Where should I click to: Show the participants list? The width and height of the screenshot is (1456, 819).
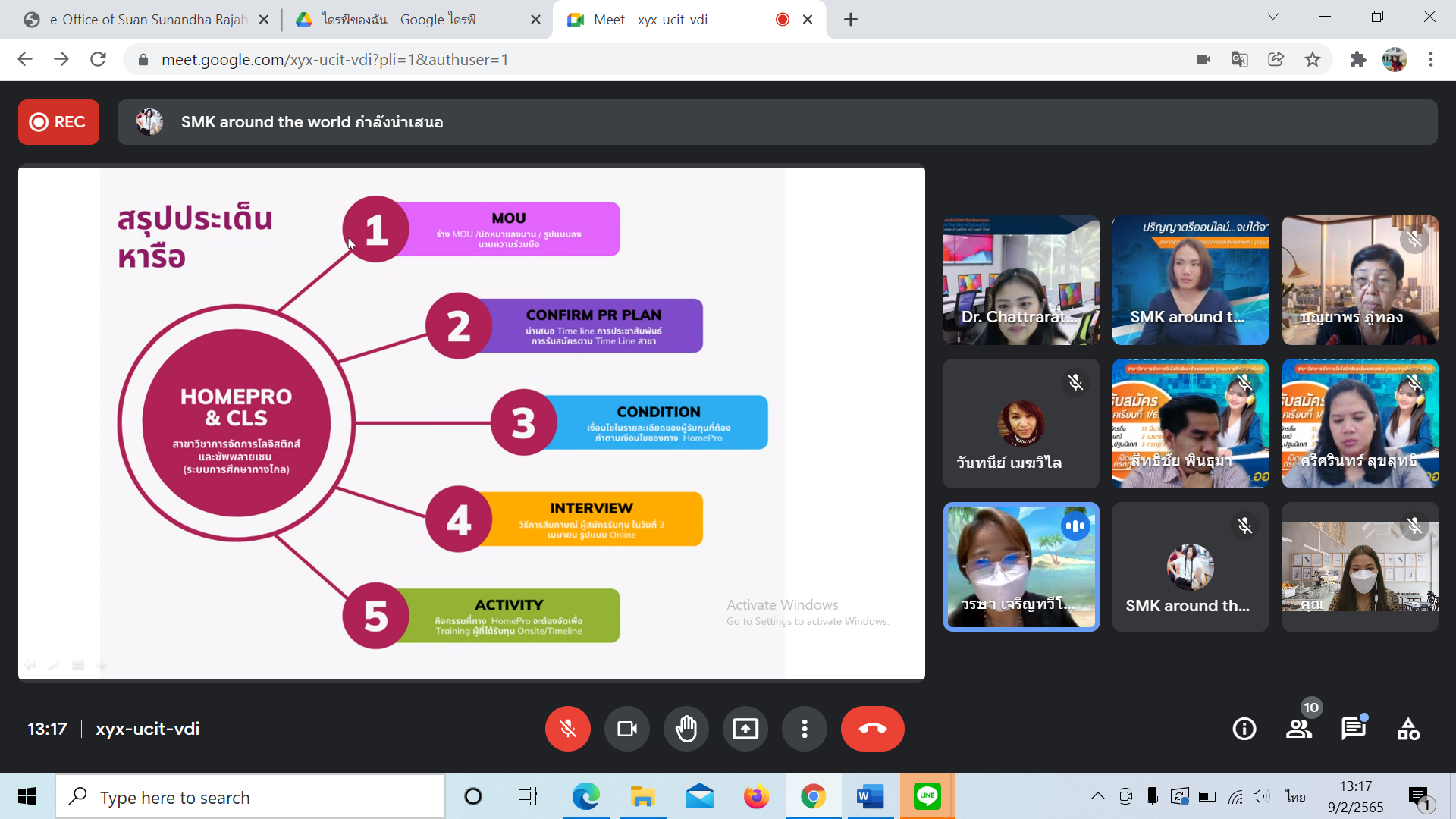[x=1298, y=729]
